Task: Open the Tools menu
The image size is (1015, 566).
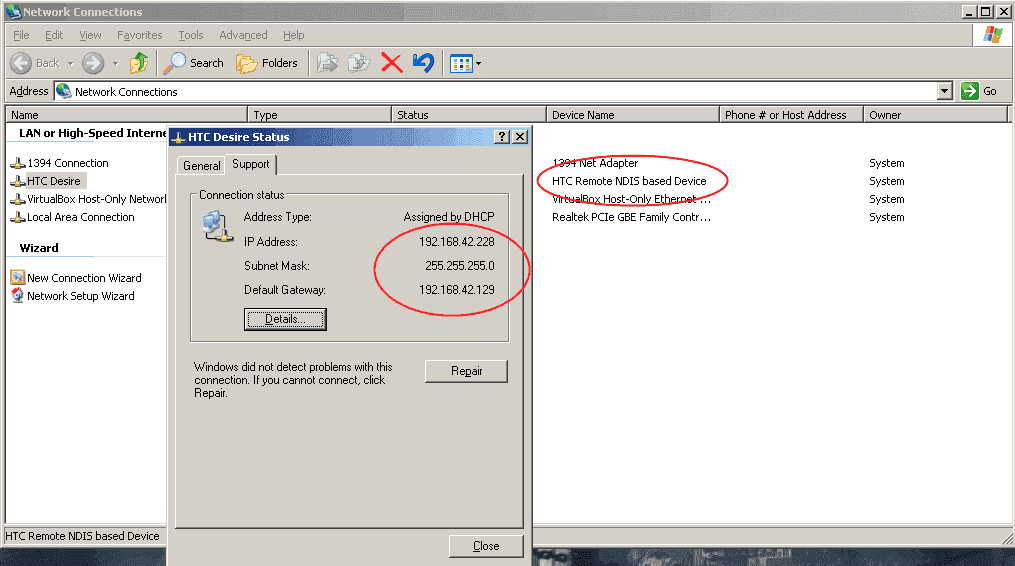Action: tap(191, 35)
